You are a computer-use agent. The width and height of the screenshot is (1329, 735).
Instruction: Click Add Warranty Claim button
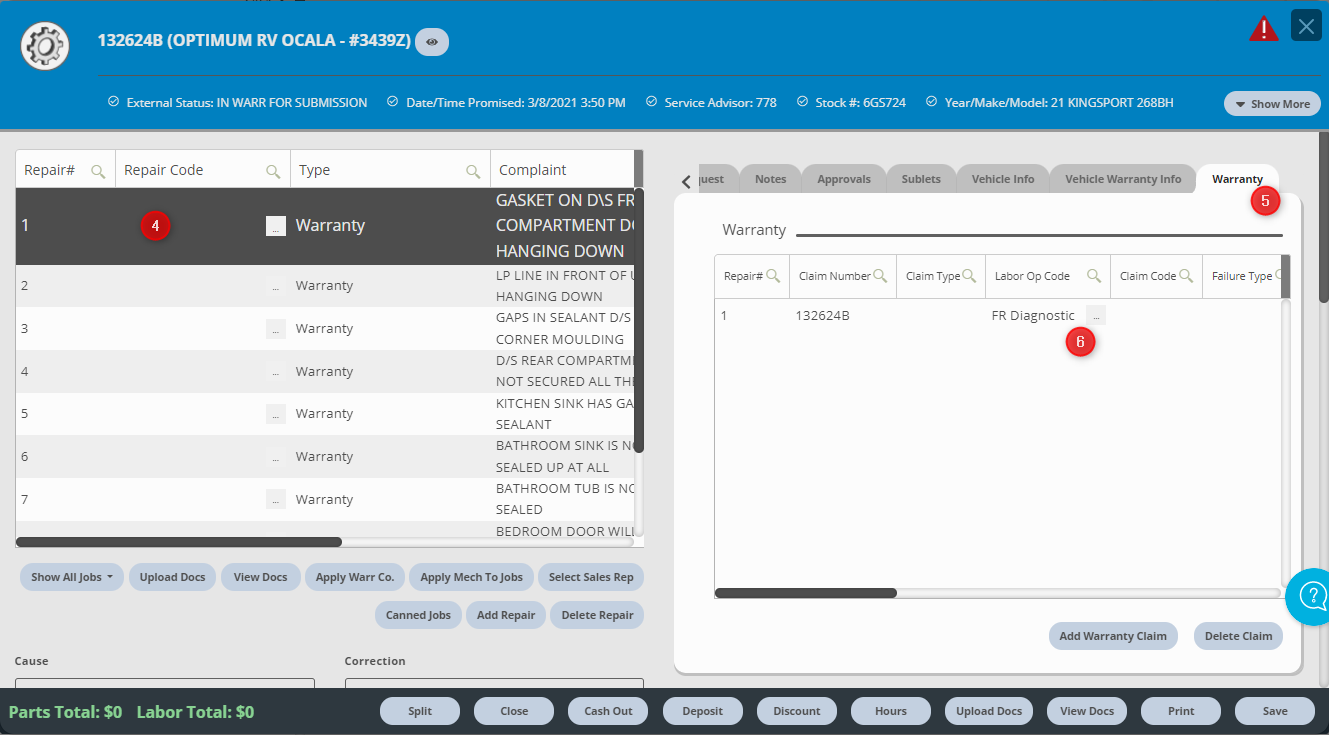point(1113,636)
